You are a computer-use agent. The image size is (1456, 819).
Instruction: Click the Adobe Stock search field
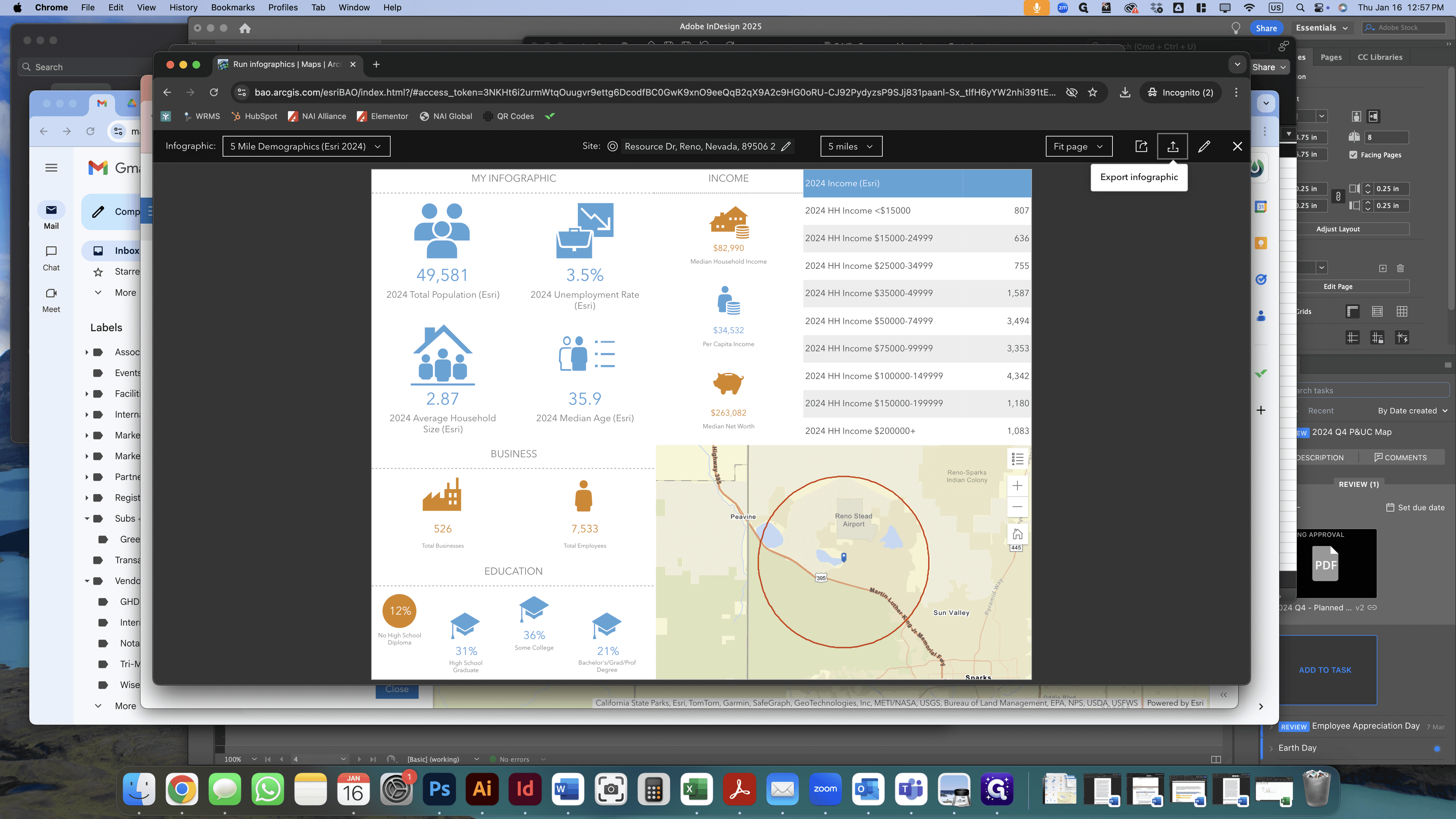(1404, 28)
